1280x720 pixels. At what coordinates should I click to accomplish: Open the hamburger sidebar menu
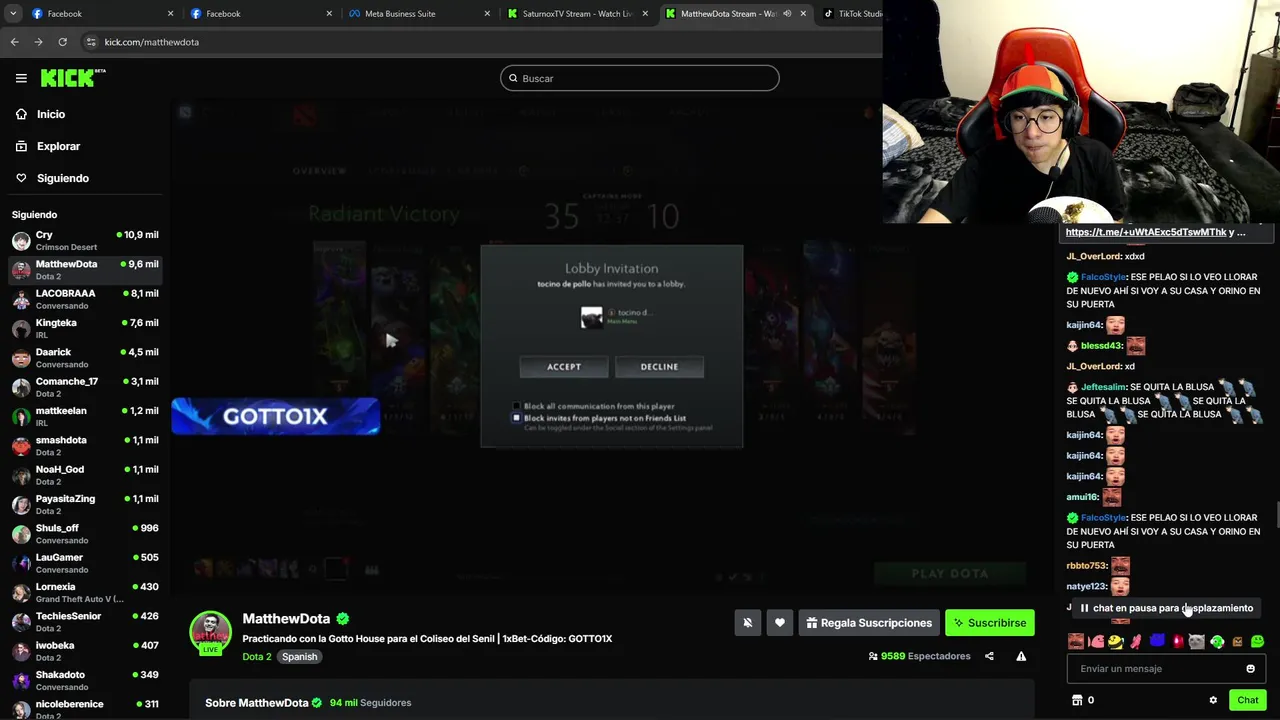[x=21, y=78]
